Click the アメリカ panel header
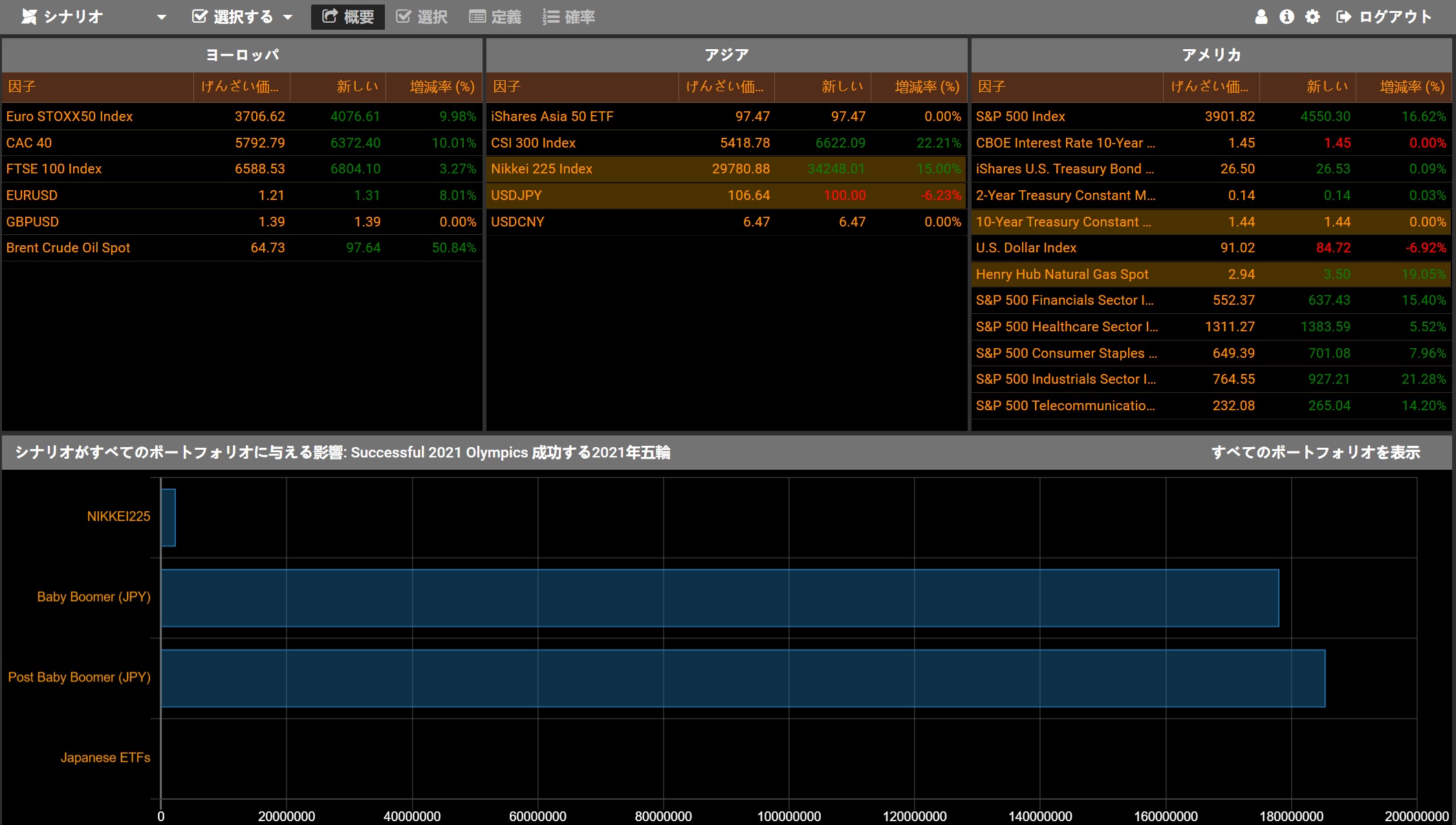Viewport: 1456px width, 825px height. (x=1211, y=55)
